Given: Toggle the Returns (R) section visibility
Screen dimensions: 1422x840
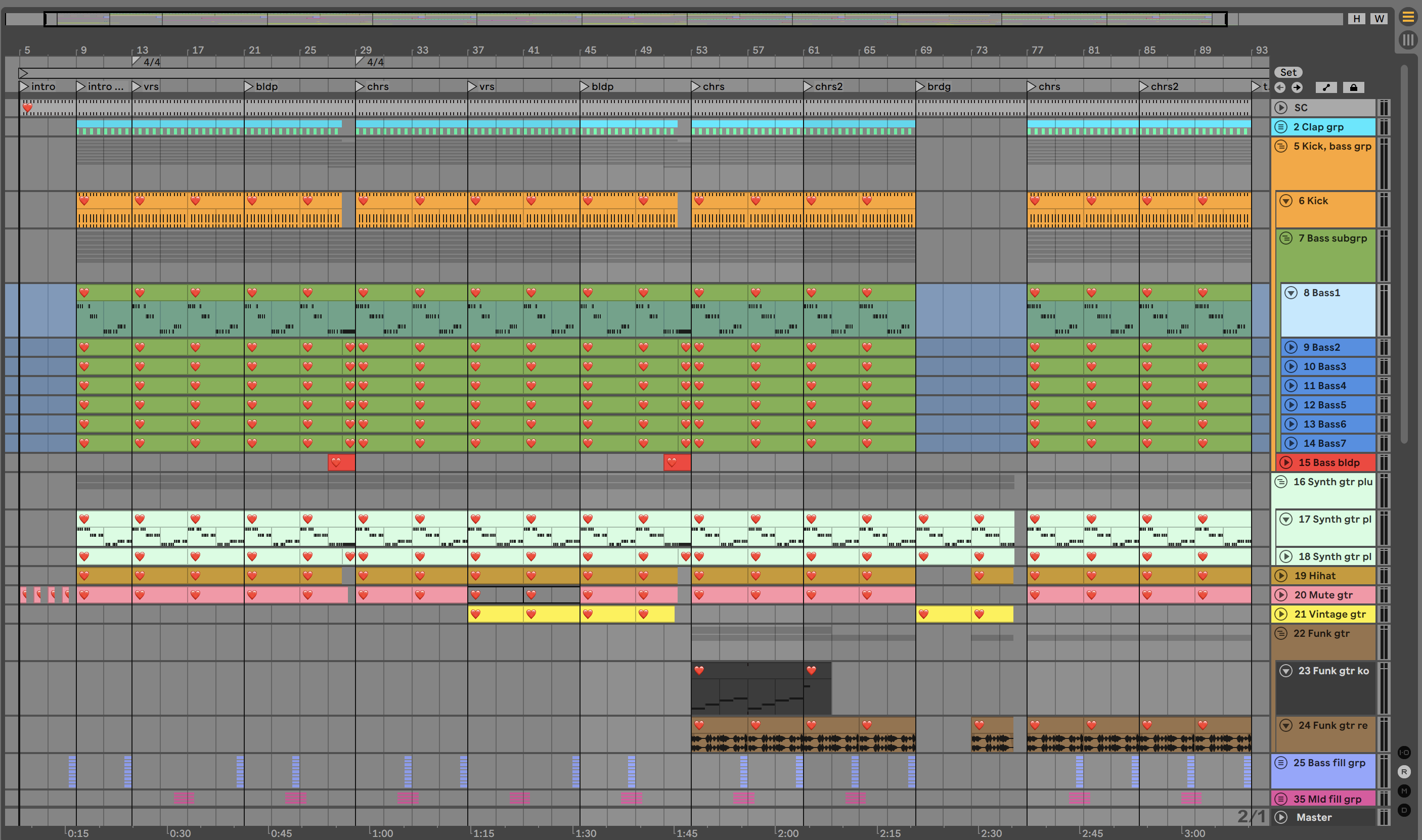Looking at the screenshot, I should click(x=1404, y=771).
